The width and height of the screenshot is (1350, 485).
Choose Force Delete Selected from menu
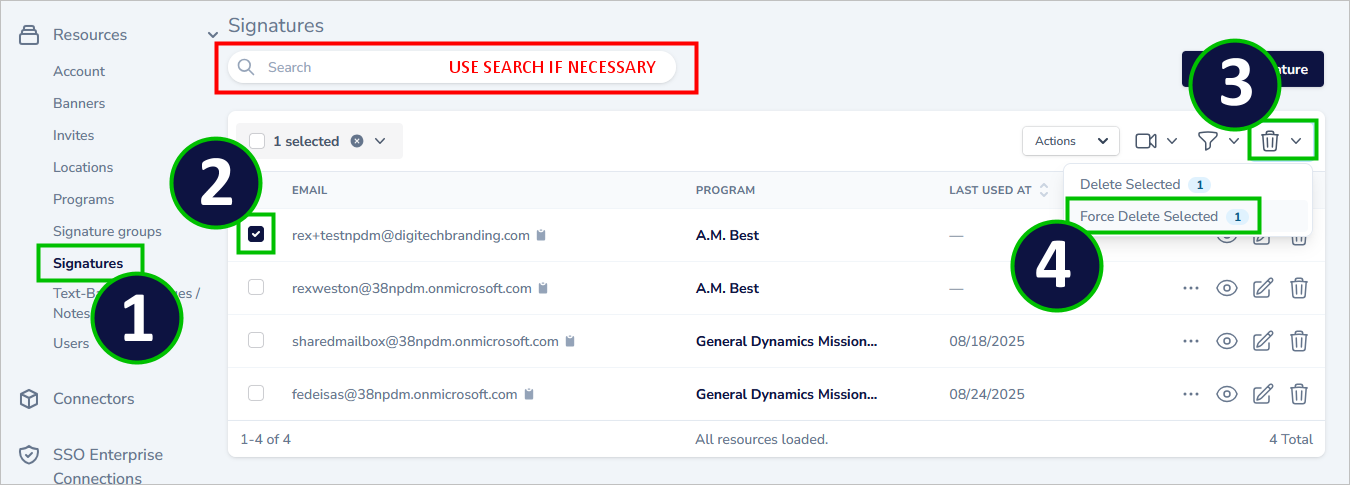point(1148,216)
